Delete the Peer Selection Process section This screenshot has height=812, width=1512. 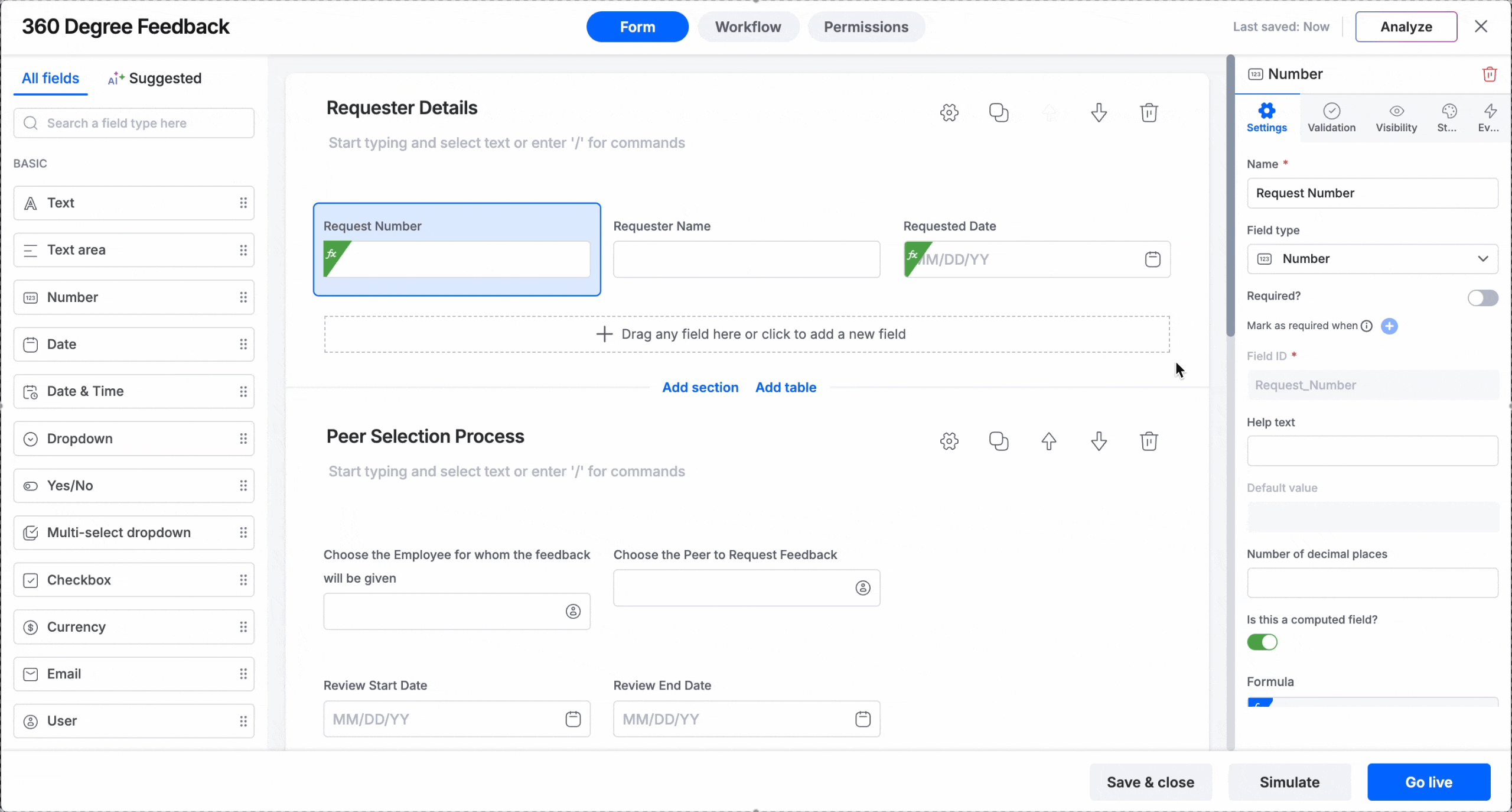(x=1149, y=441)
